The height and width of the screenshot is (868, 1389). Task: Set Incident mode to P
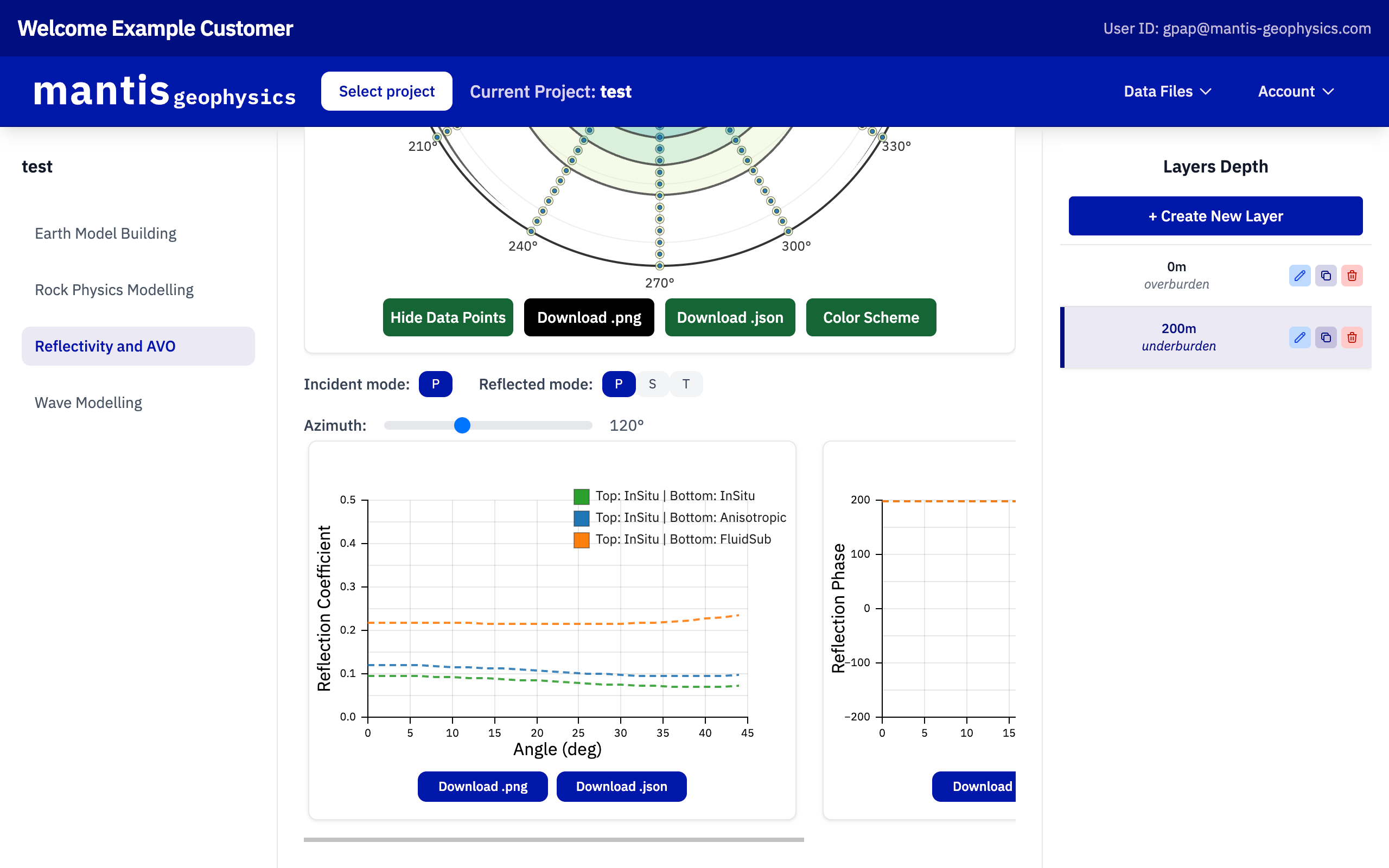(435, 384)
